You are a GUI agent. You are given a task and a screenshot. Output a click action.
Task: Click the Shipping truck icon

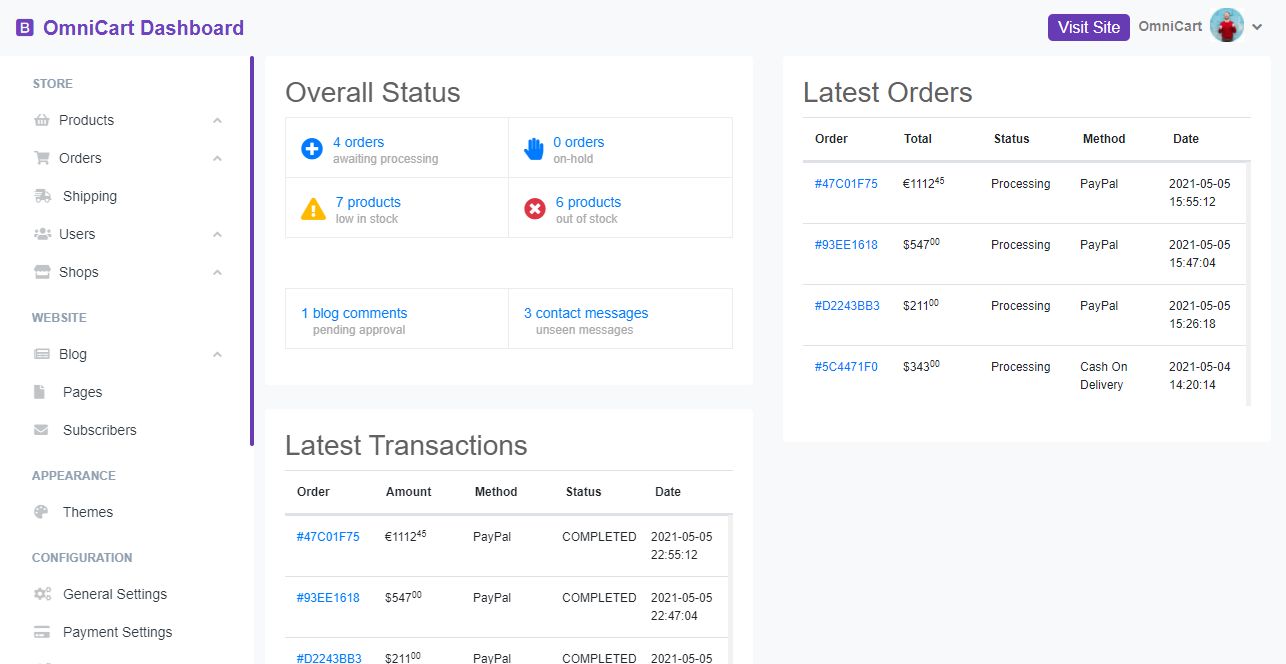click(x=43, y=196)
